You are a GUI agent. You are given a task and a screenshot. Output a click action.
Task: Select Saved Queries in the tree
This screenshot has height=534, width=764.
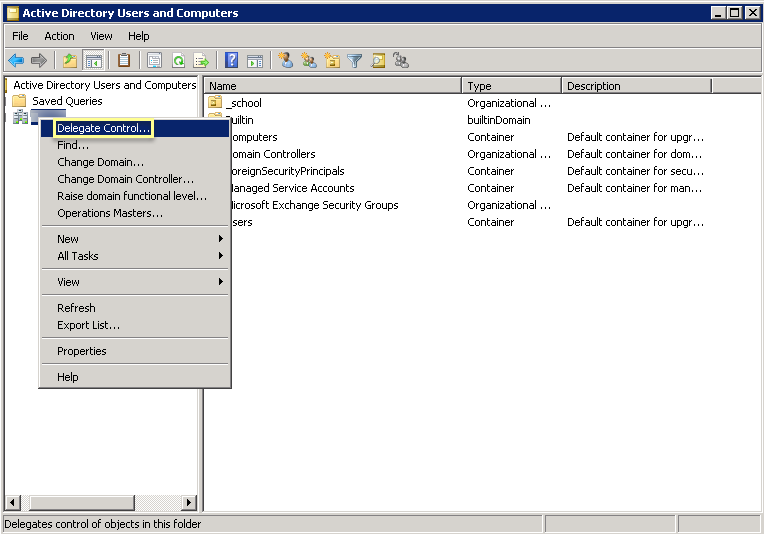tap(66, 101)
